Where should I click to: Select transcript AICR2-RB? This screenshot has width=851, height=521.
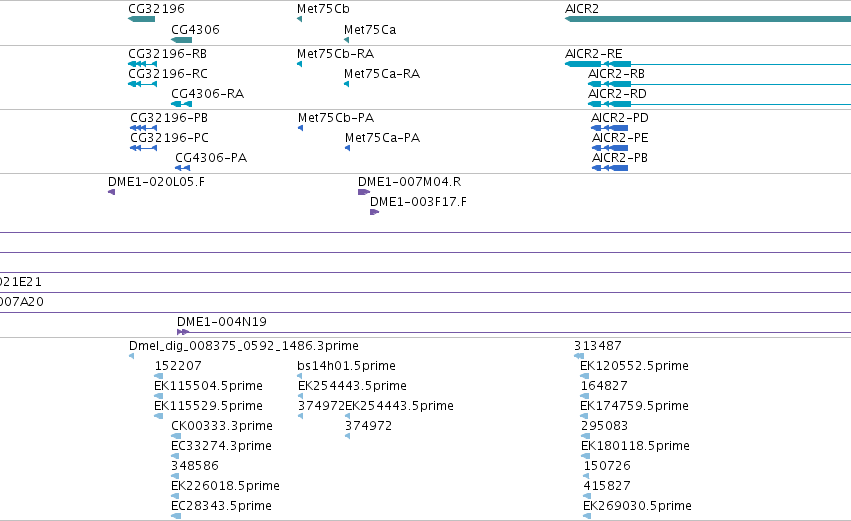click(617, 74)
